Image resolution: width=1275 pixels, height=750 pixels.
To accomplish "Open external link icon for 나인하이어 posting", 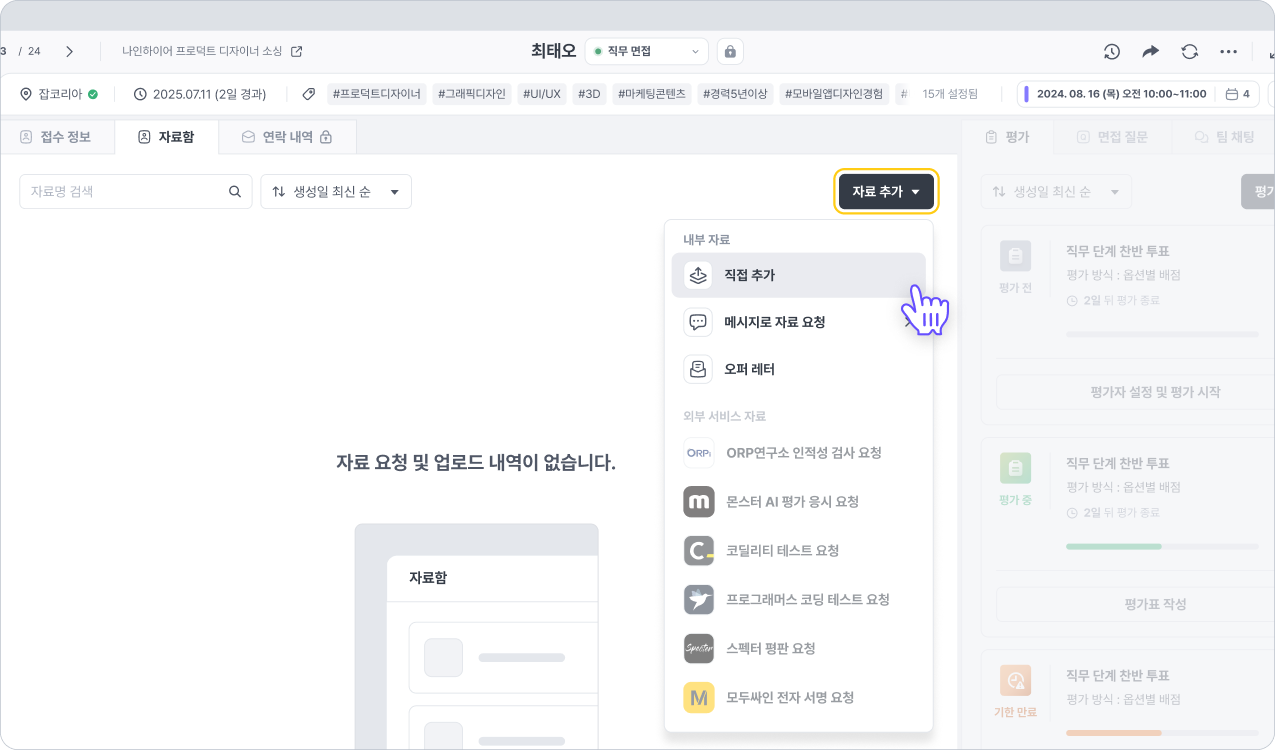I will pos(296,51).
